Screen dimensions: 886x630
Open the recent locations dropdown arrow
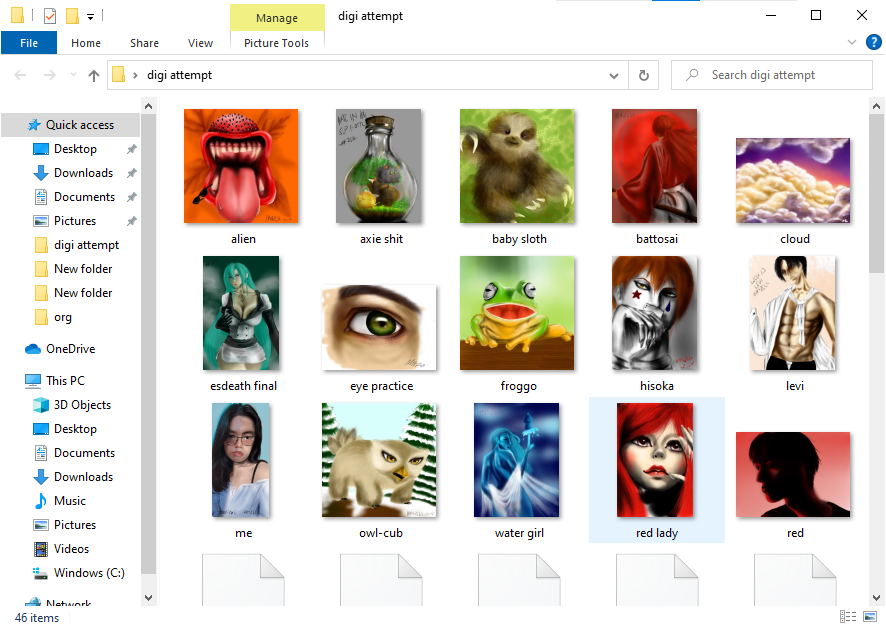click(73, 75)
